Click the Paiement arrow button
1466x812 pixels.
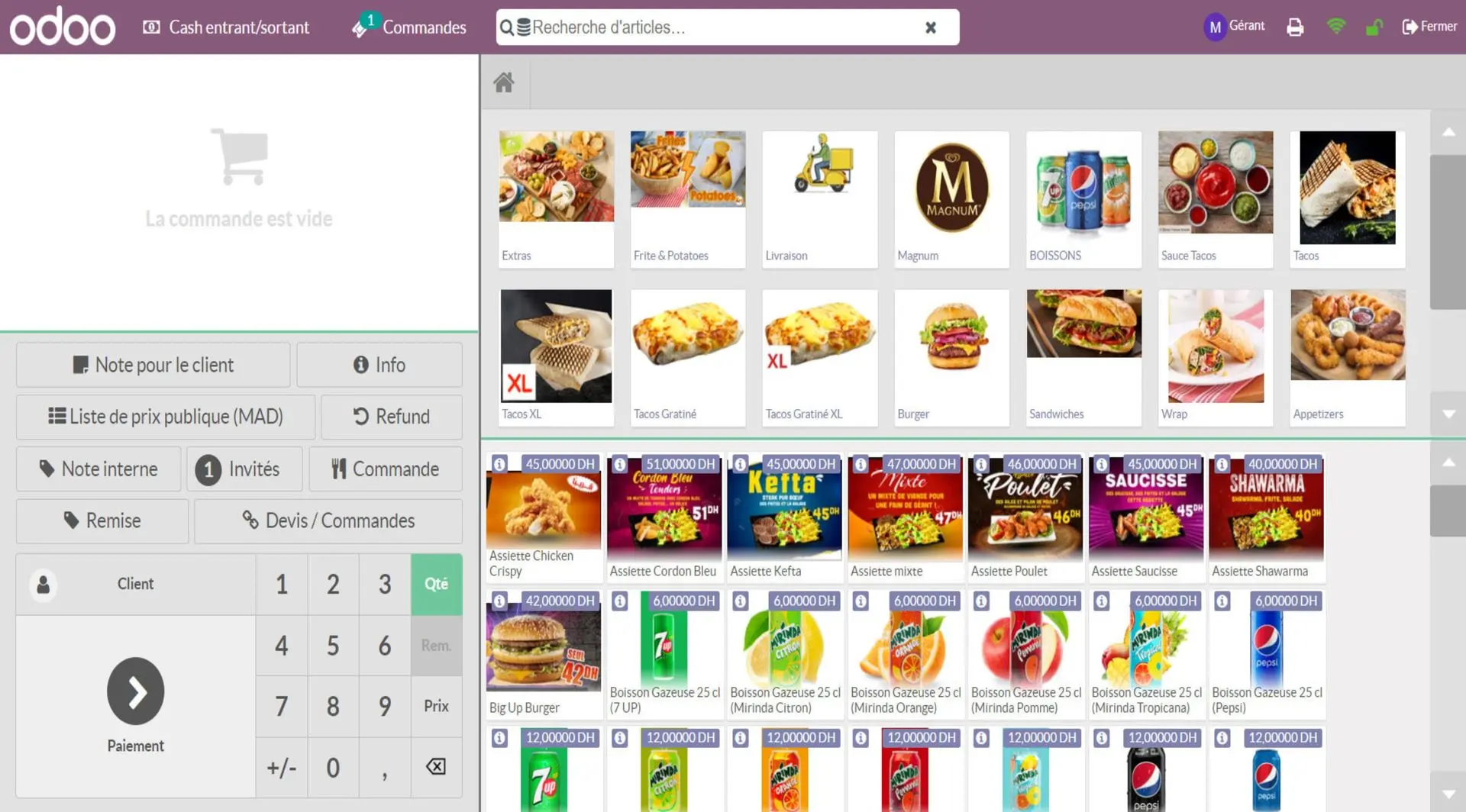[135, 691]
